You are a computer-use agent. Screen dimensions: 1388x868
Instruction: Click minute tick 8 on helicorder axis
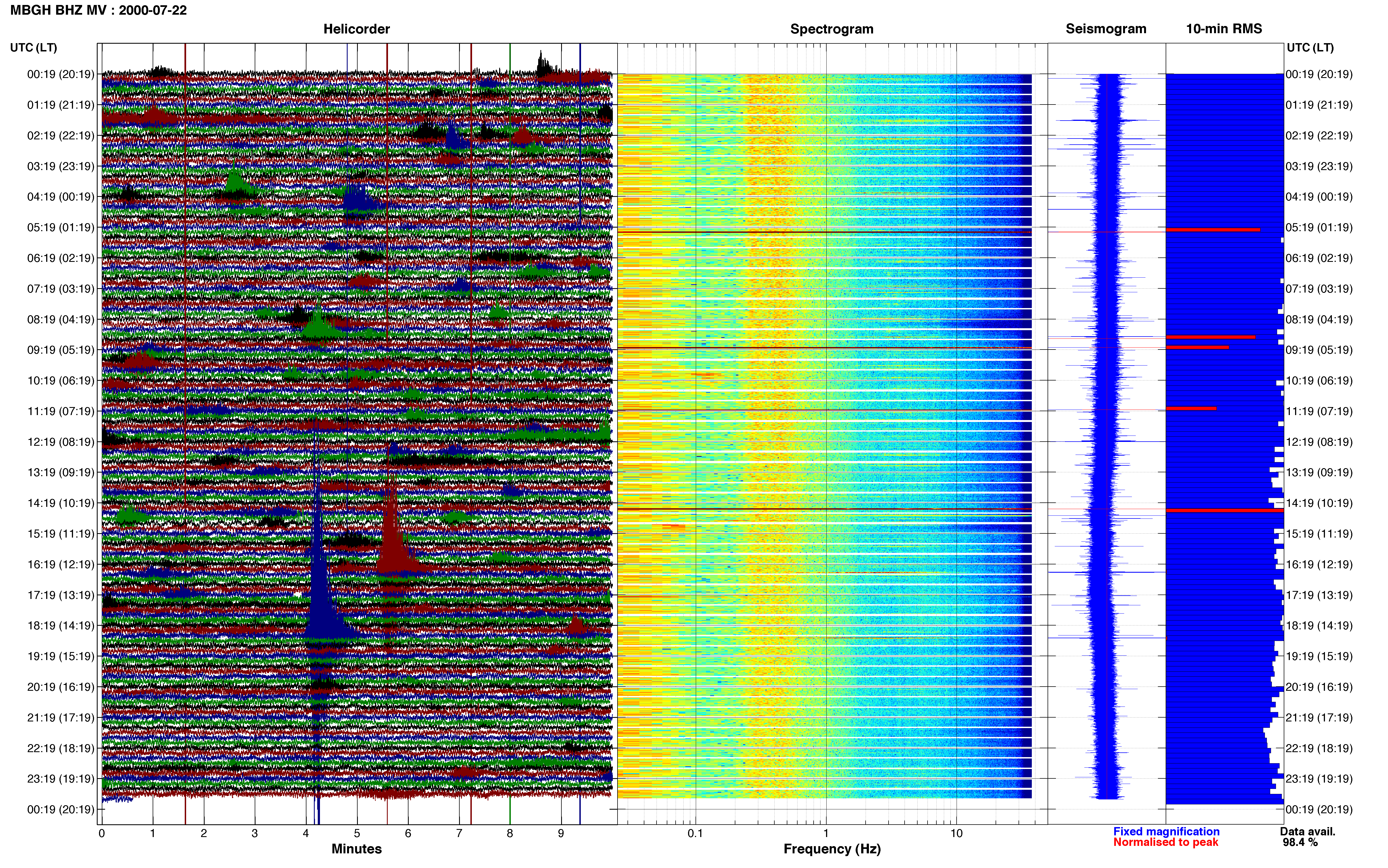[510, 833]
